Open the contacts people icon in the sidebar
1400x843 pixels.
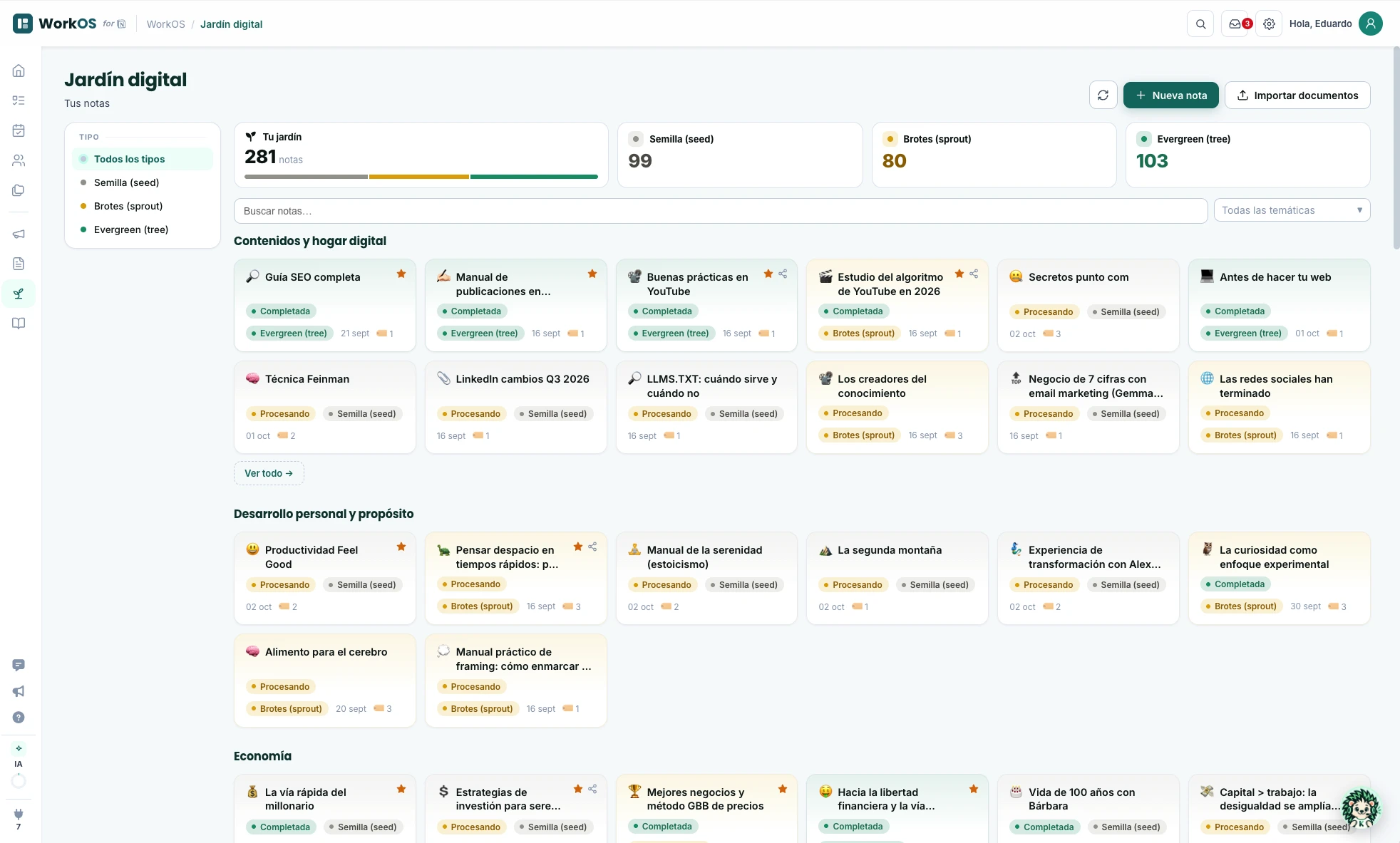[x=19, y=160]
